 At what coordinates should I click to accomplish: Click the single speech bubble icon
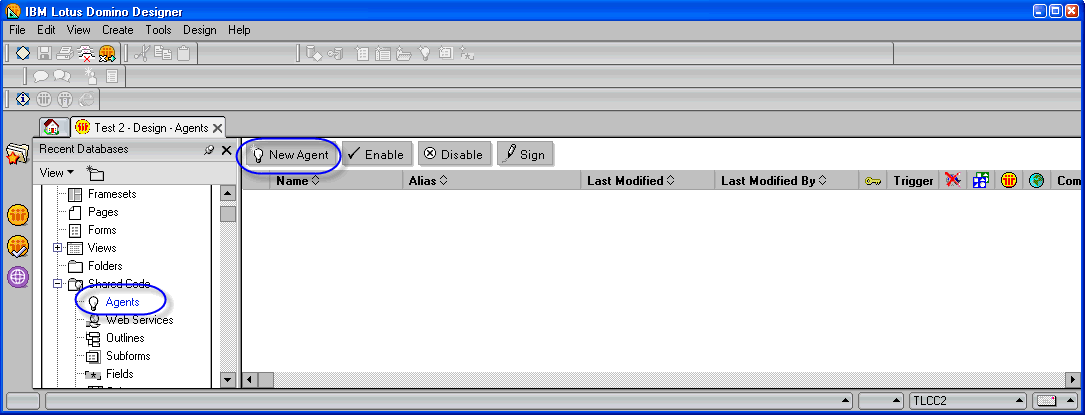point(41,76)
